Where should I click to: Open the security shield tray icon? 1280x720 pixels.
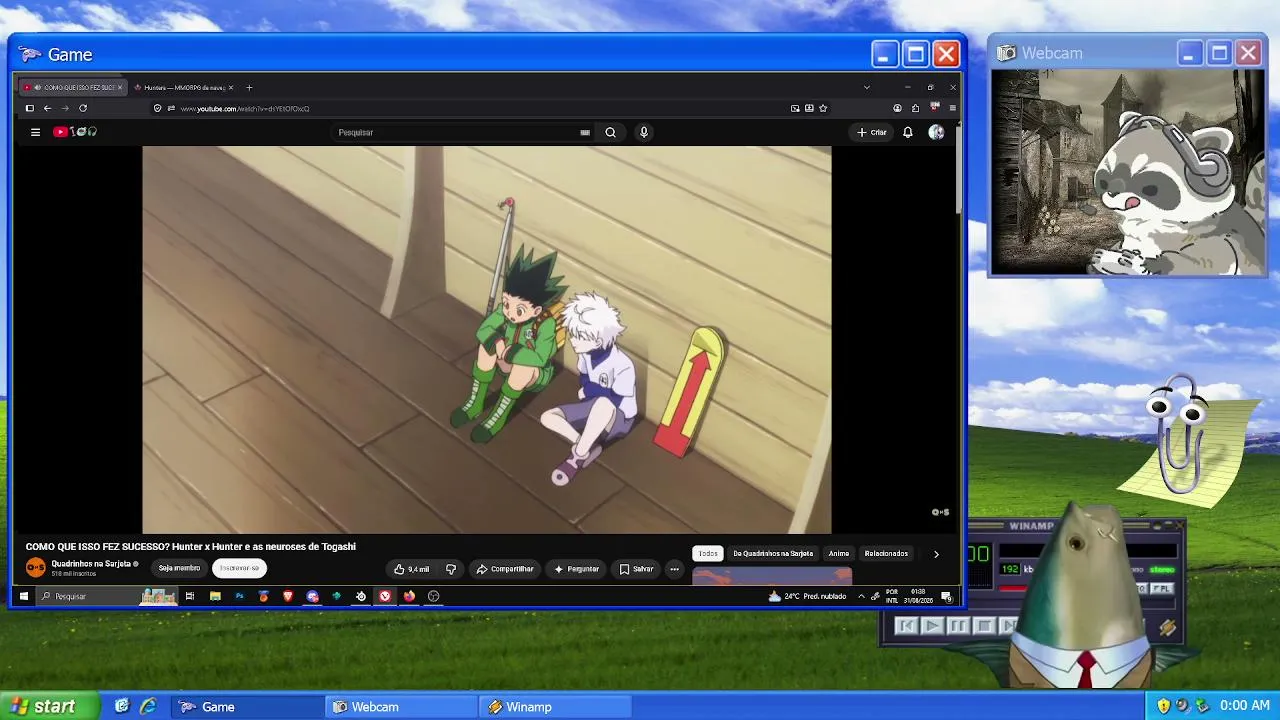coord(1163,706)
